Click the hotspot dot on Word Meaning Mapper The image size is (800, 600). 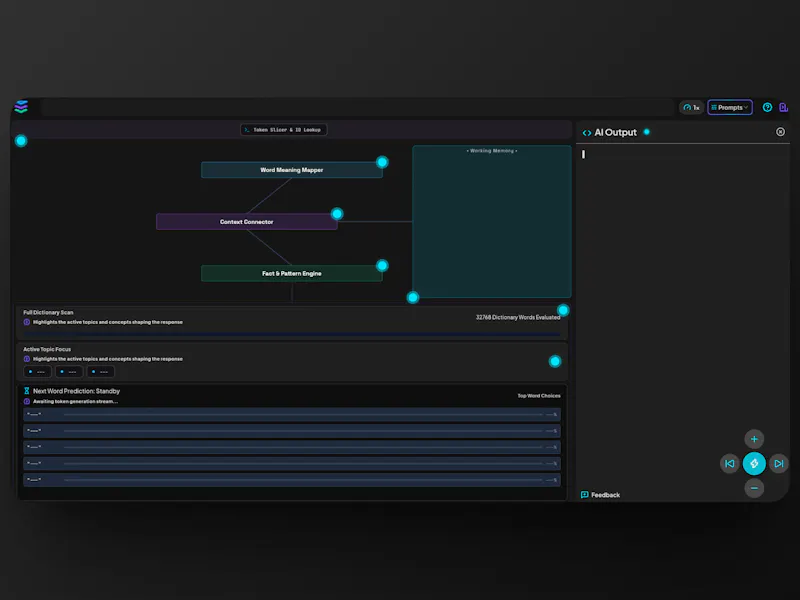(x=382, y=162)
